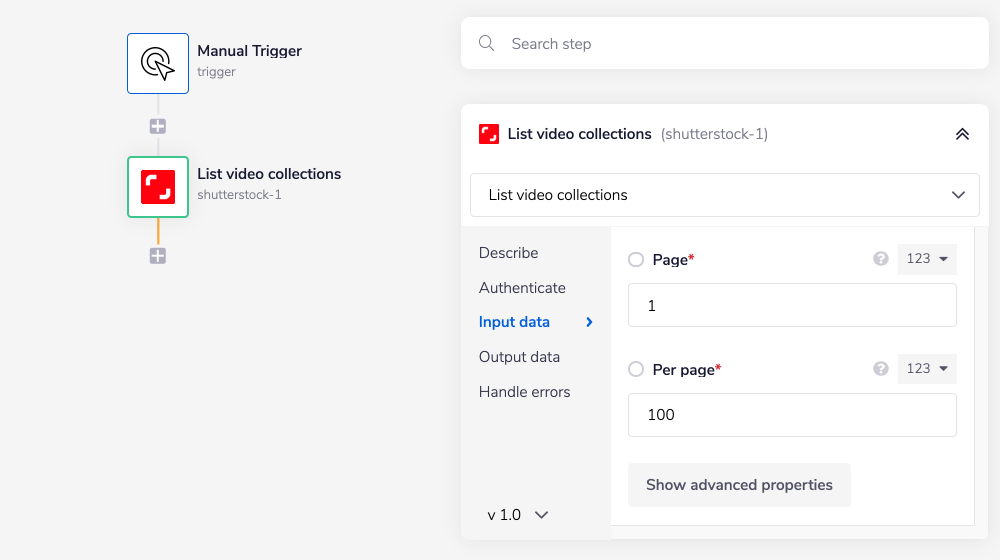
Task: Toggle the Page radio button
Action: pyautogui.click(x=636, y=260)
